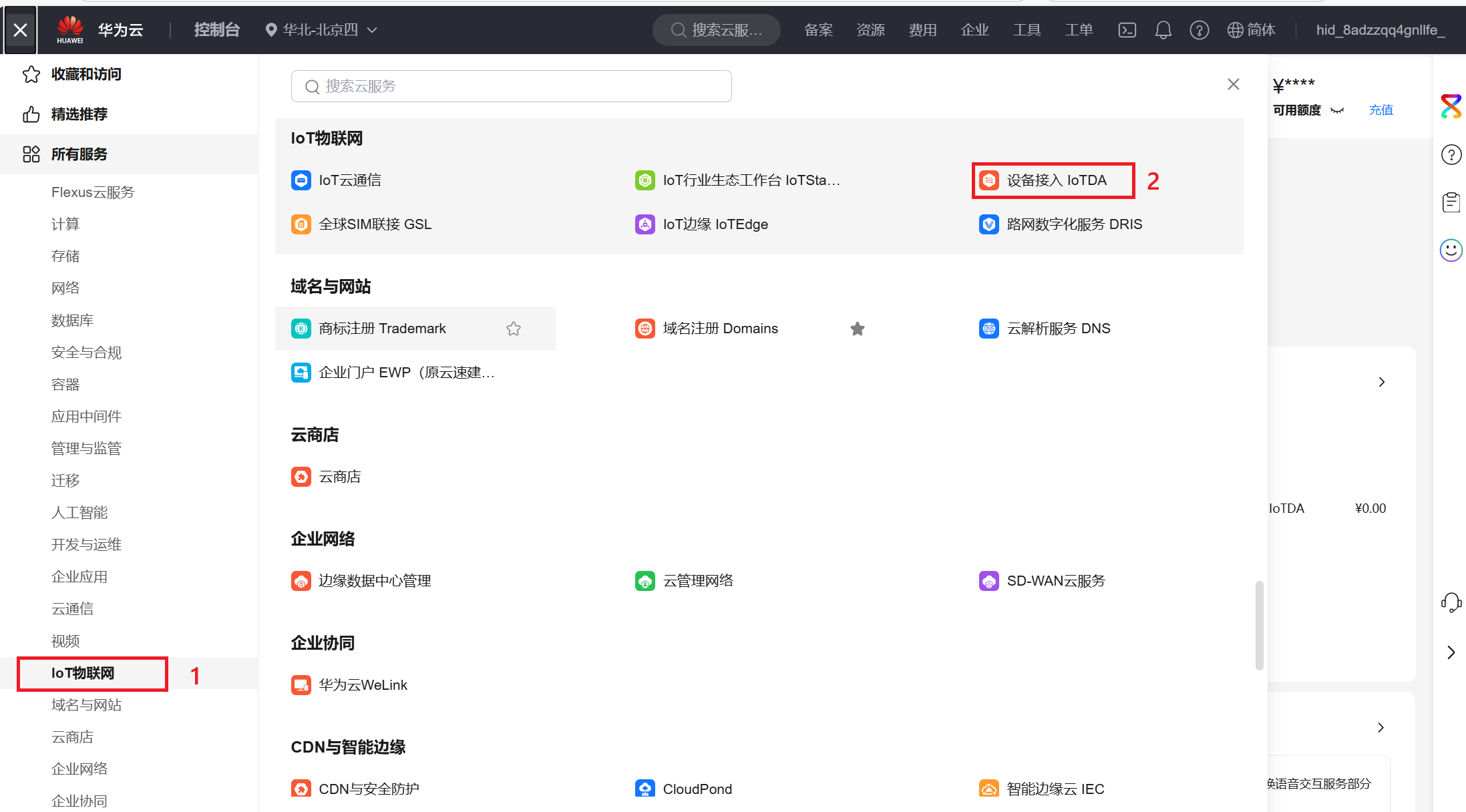Click the CloudPond icon

coord(645,789)
